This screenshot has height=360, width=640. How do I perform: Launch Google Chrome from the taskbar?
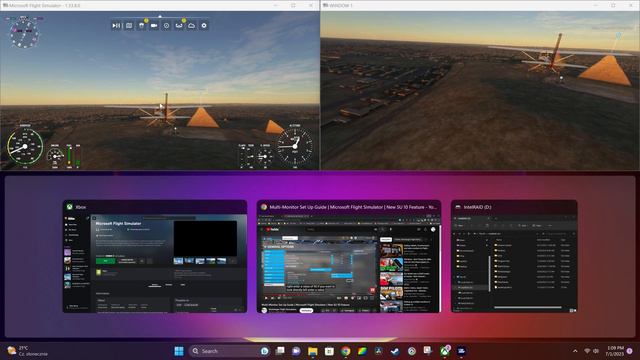346,351
